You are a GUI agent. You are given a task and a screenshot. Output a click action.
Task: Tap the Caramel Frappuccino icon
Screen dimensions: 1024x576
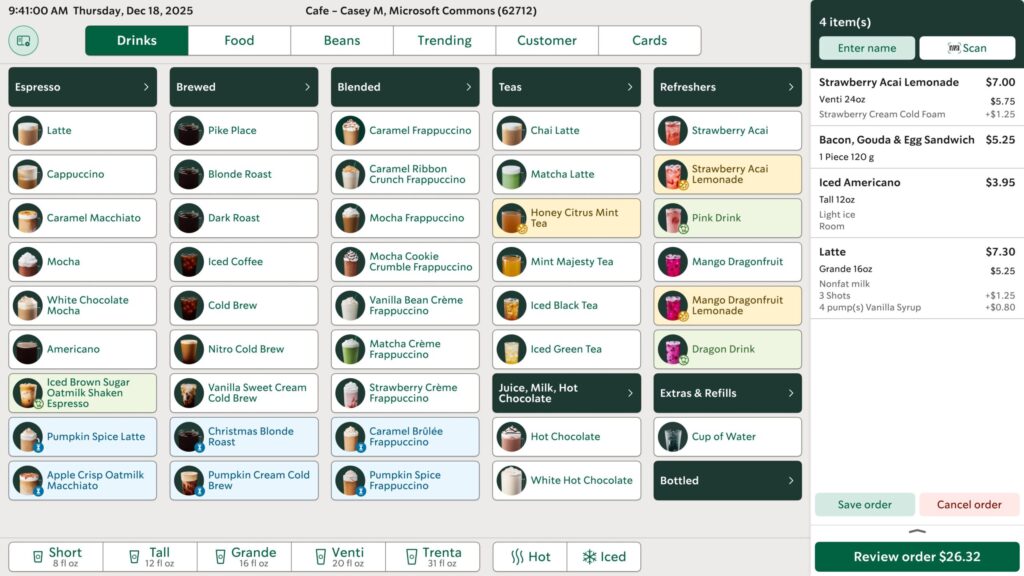[350, 131]
